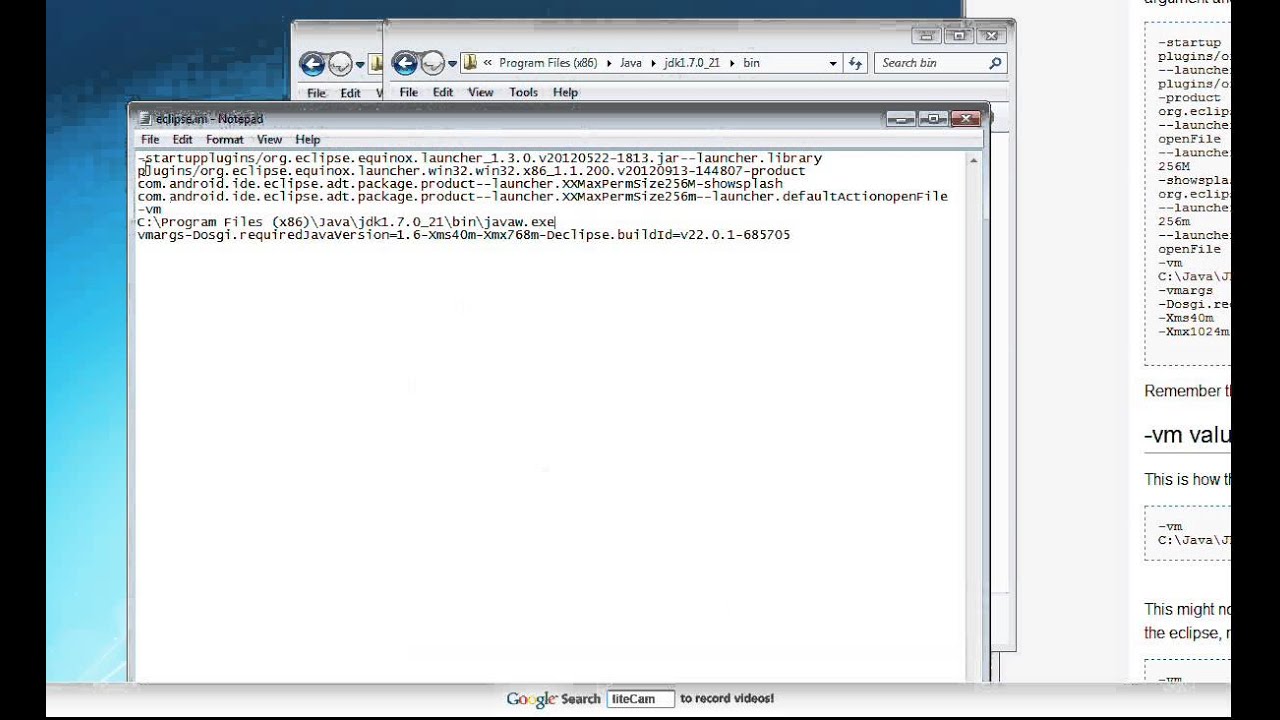Open View menu in the front Explorer window

pyautogui.click(x=481, y=92)
